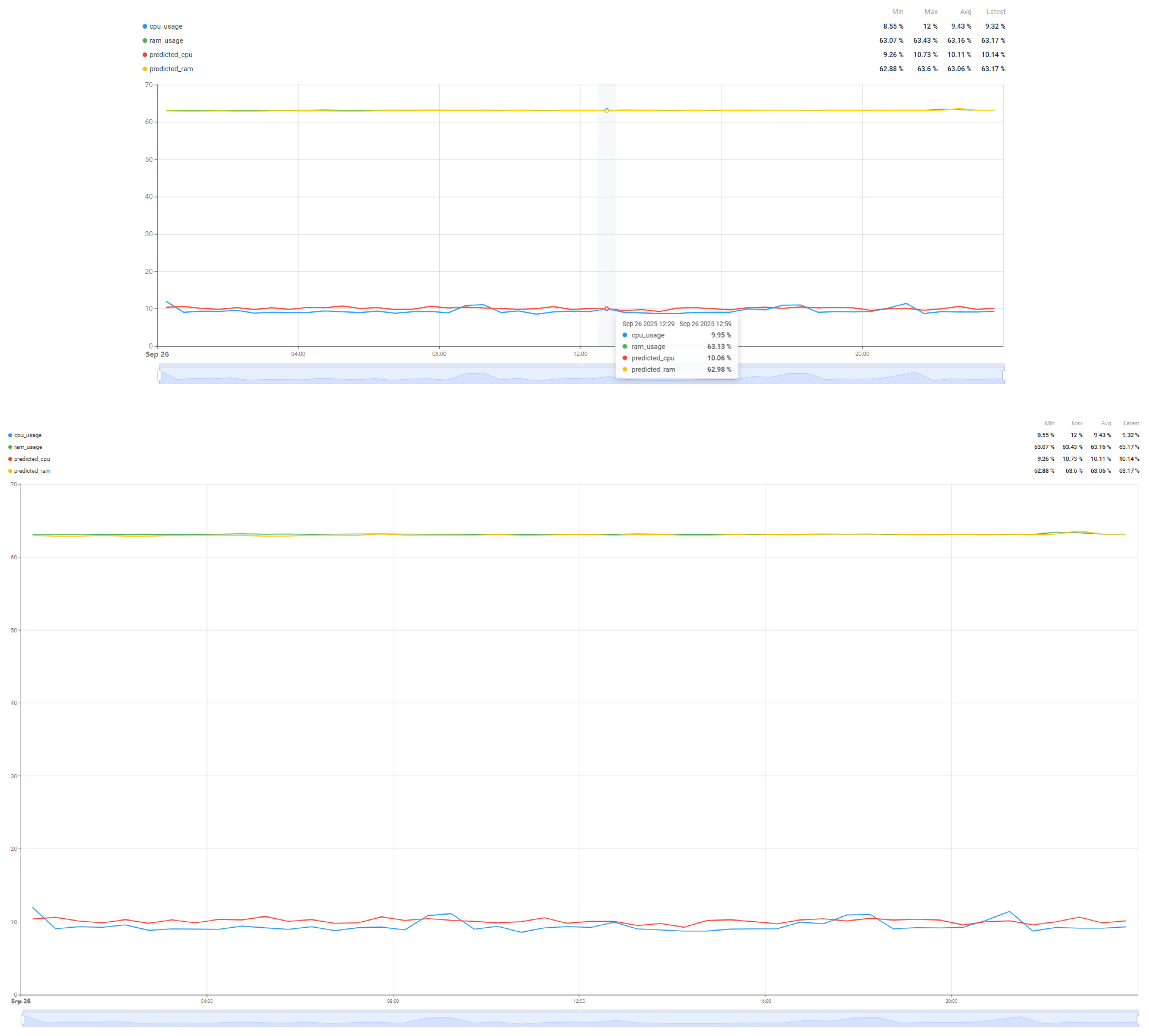Toggle ram_usage series in the upper chart legend
The image size is (1149, 1036).
point(166,40)
